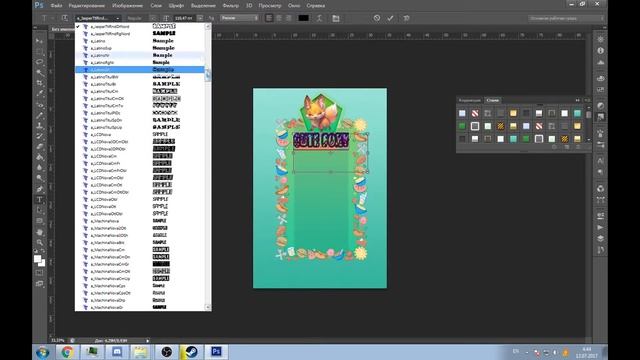640x360 pixels.
Task: Align text left
Action: [x=269, y=18]
